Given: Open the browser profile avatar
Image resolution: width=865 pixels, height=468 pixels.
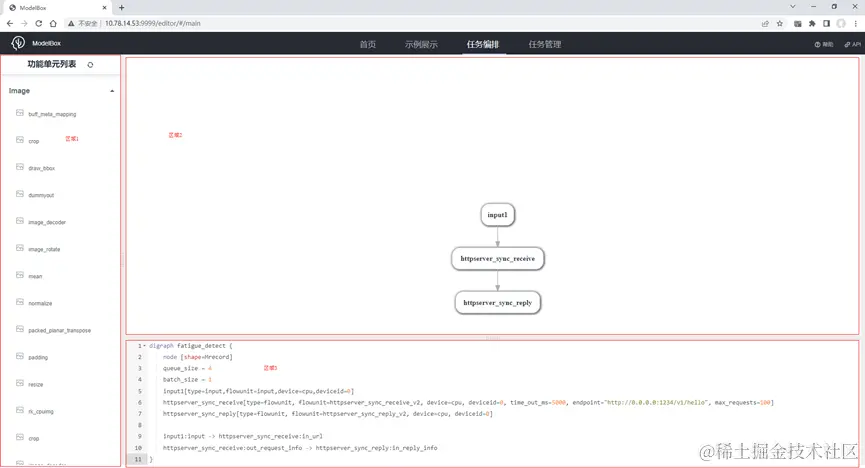Looking at the screenshot, I should click(x=841, y=23).
